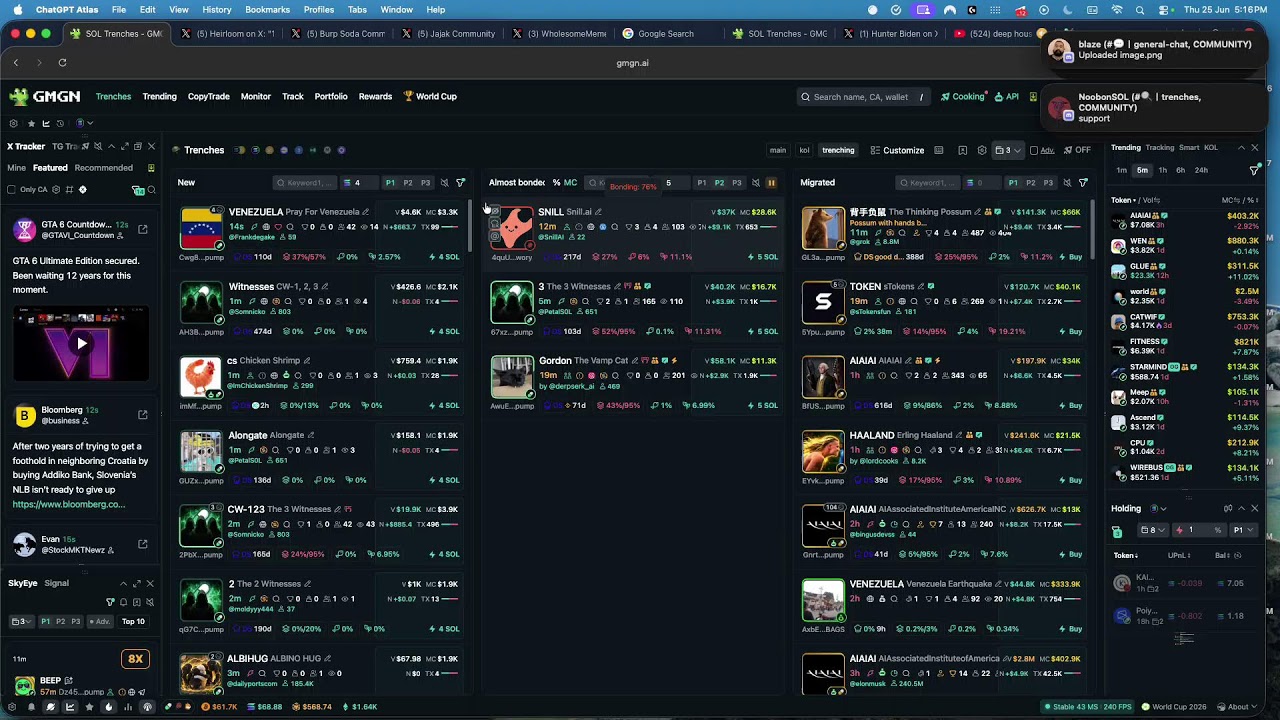The width and height of the screenshot is (1280, 720).
Task: Toggle the SkyEye Adv. option
Action: (x=100, y=622)
